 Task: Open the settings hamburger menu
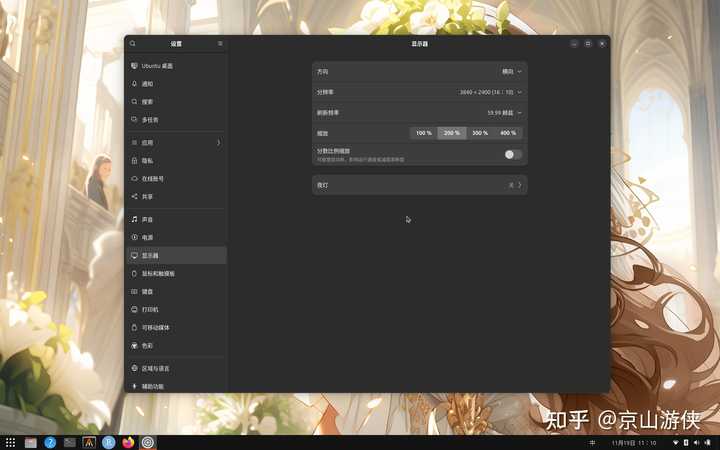220,44
